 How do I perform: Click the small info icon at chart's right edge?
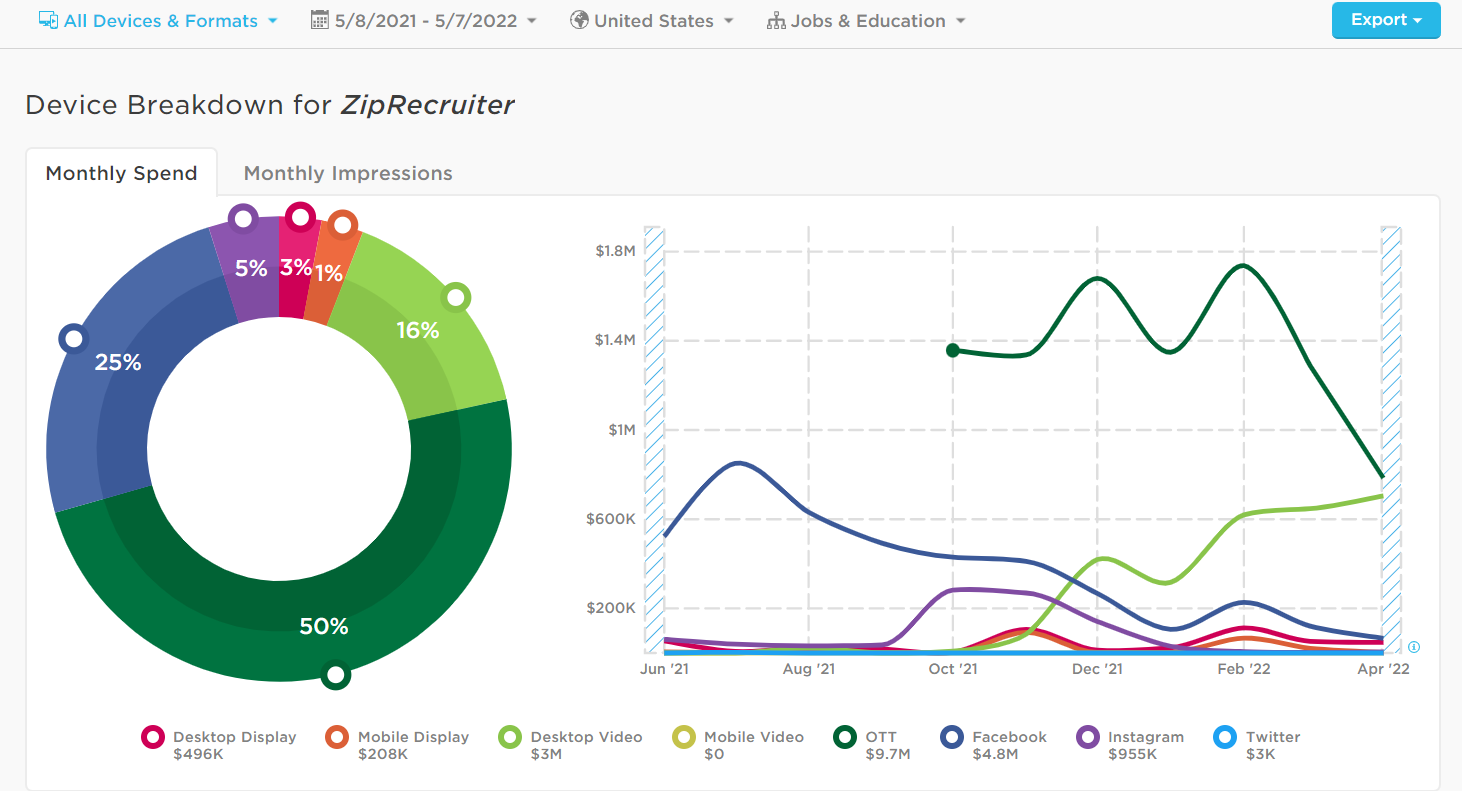coord(1414,647)
